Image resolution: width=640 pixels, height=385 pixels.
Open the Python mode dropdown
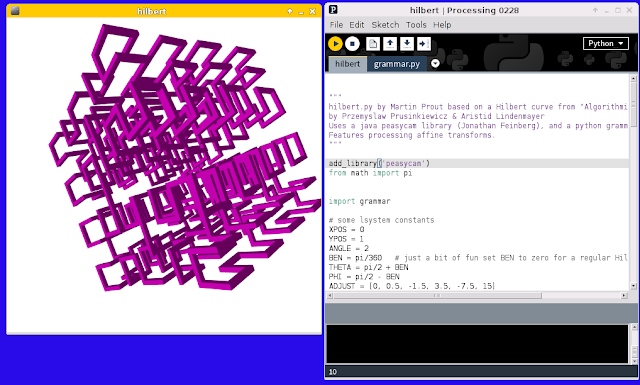click(x=606, y=43)
